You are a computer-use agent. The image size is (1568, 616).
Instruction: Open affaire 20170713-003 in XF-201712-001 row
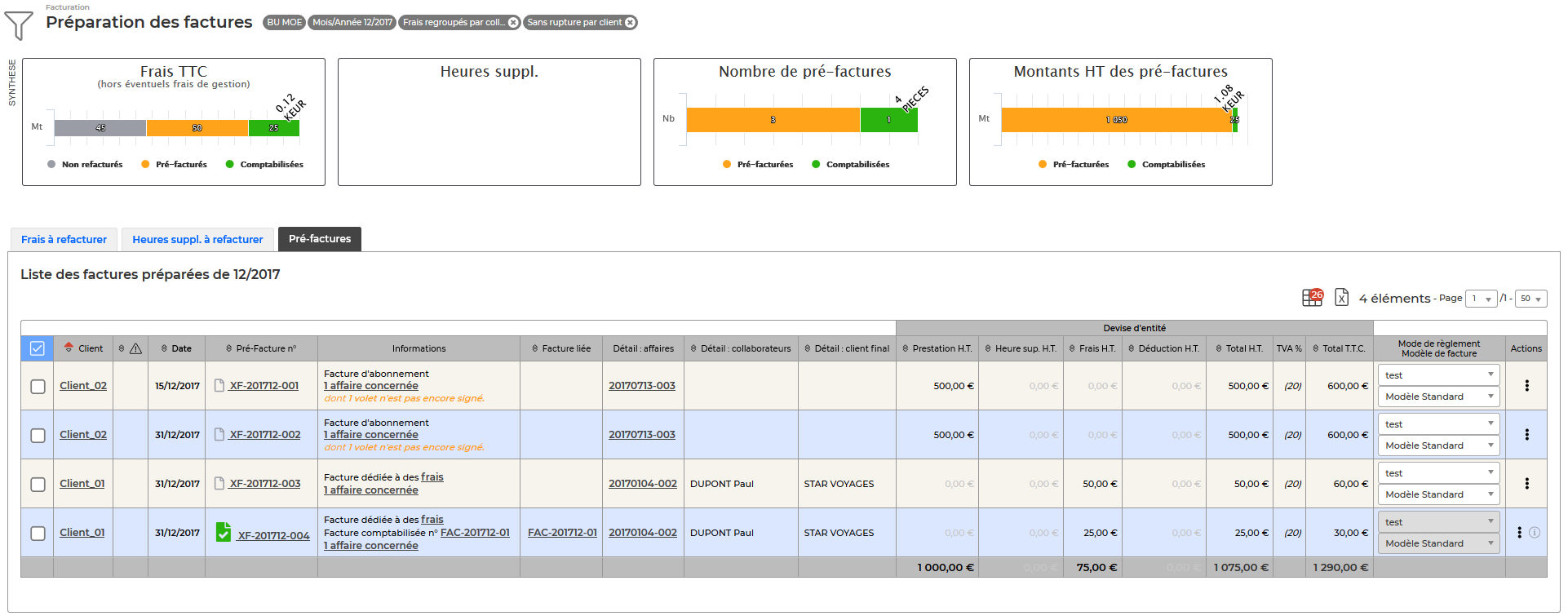point(642,385)
